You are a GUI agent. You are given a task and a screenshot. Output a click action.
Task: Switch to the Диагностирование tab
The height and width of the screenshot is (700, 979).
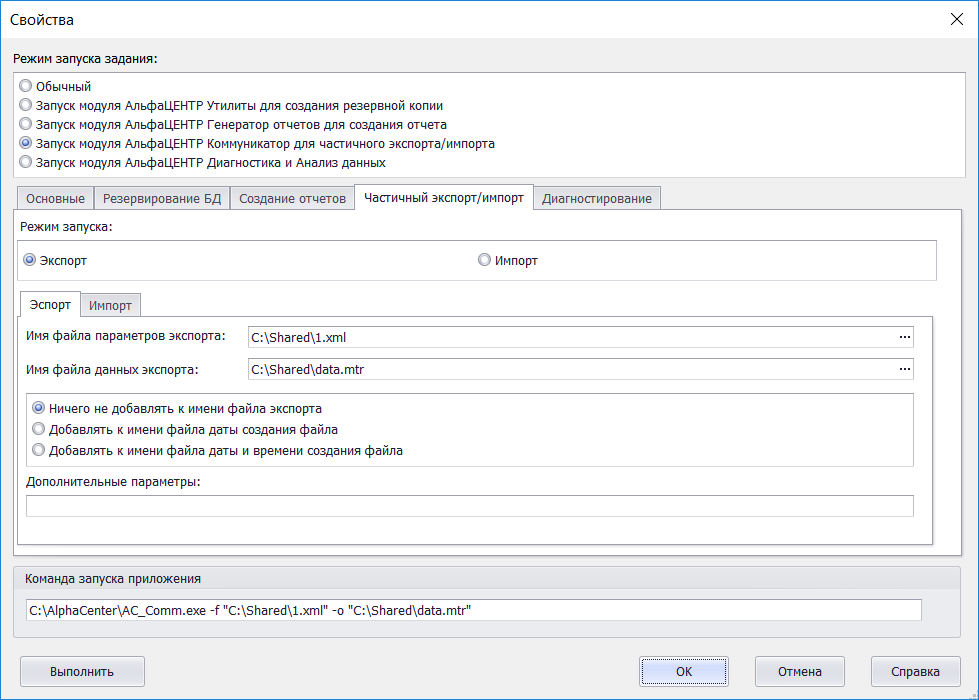coord(596,198)
